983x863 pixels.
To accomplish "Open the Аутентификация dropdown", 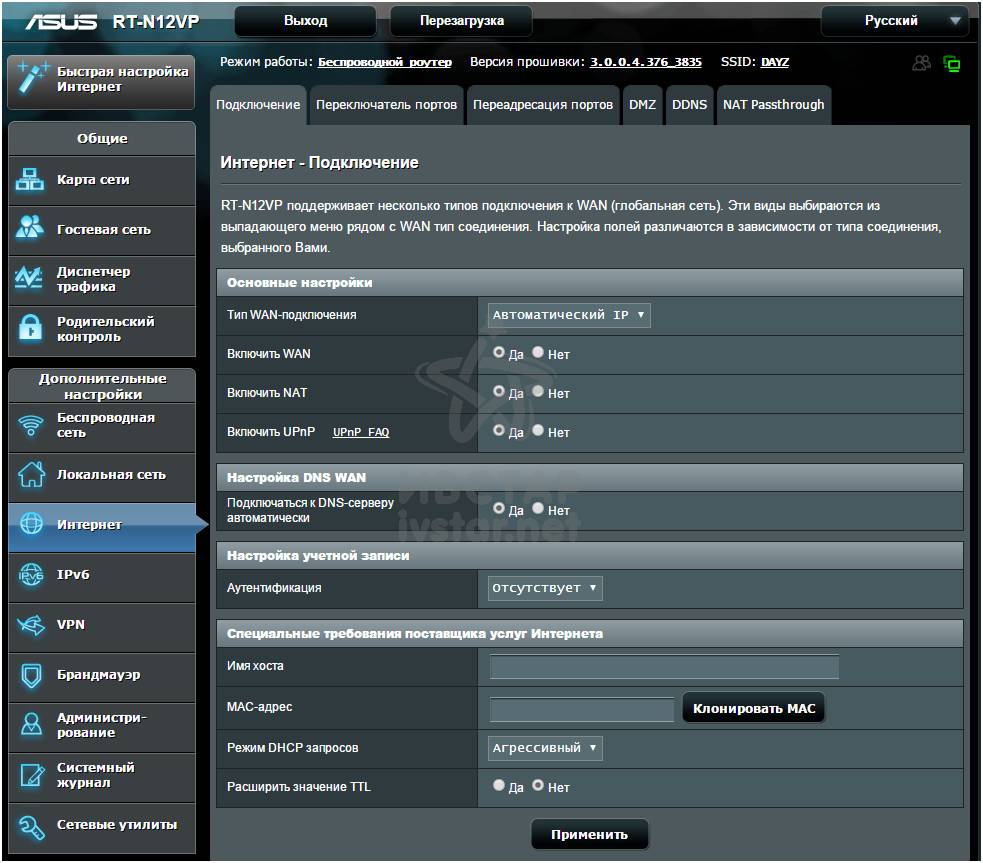I will point(545,588).
